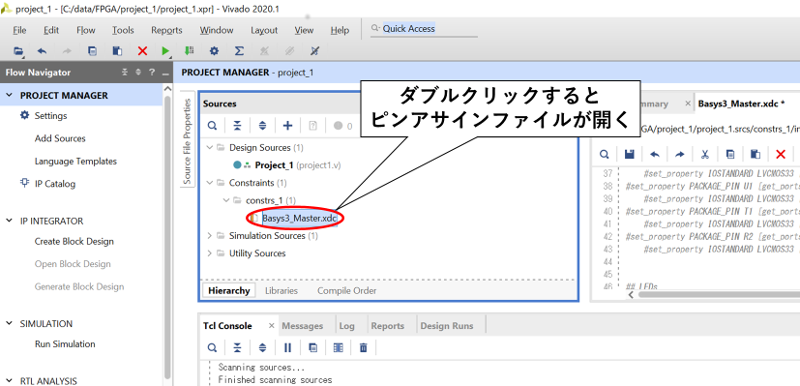Open Source File Properties side tab
The width and height of the screenshot is (800, 386).
(x=187, y=141)
